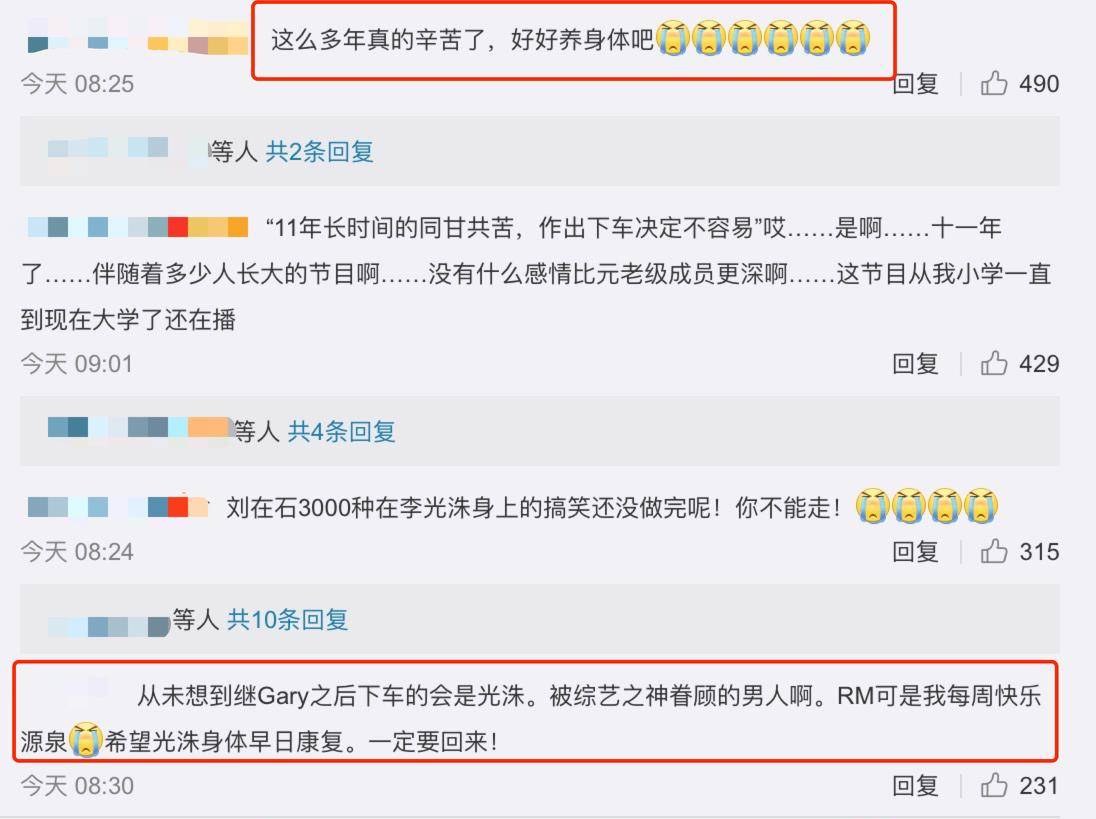Reply to the 今天 08:25 comment
This screenshot has width=1096, height=819.
tap(915, 84)
